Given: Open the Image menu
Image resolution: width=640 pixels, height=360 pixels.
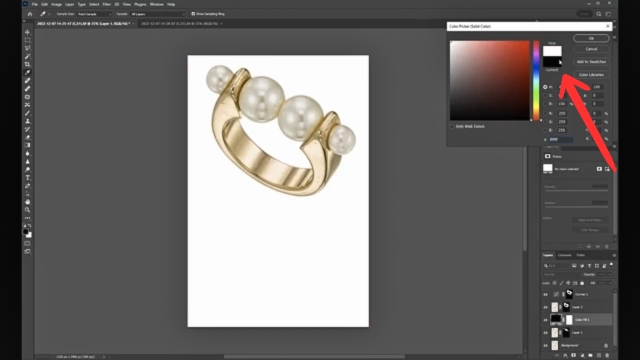Looking at the screenshot, I should (x=56, y=4).
